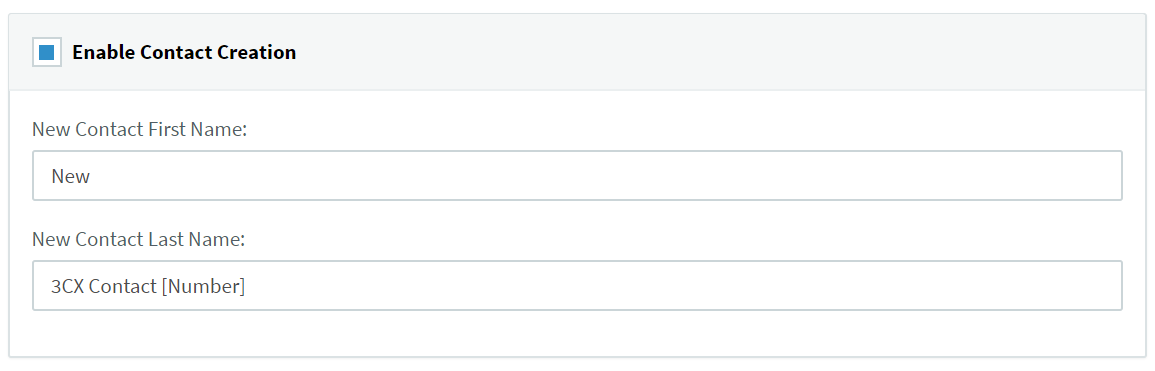Click the word "Contact" in last name value
Image resolution: width=1155 pixels, height=371 pixels.
[x=123, y=286]
